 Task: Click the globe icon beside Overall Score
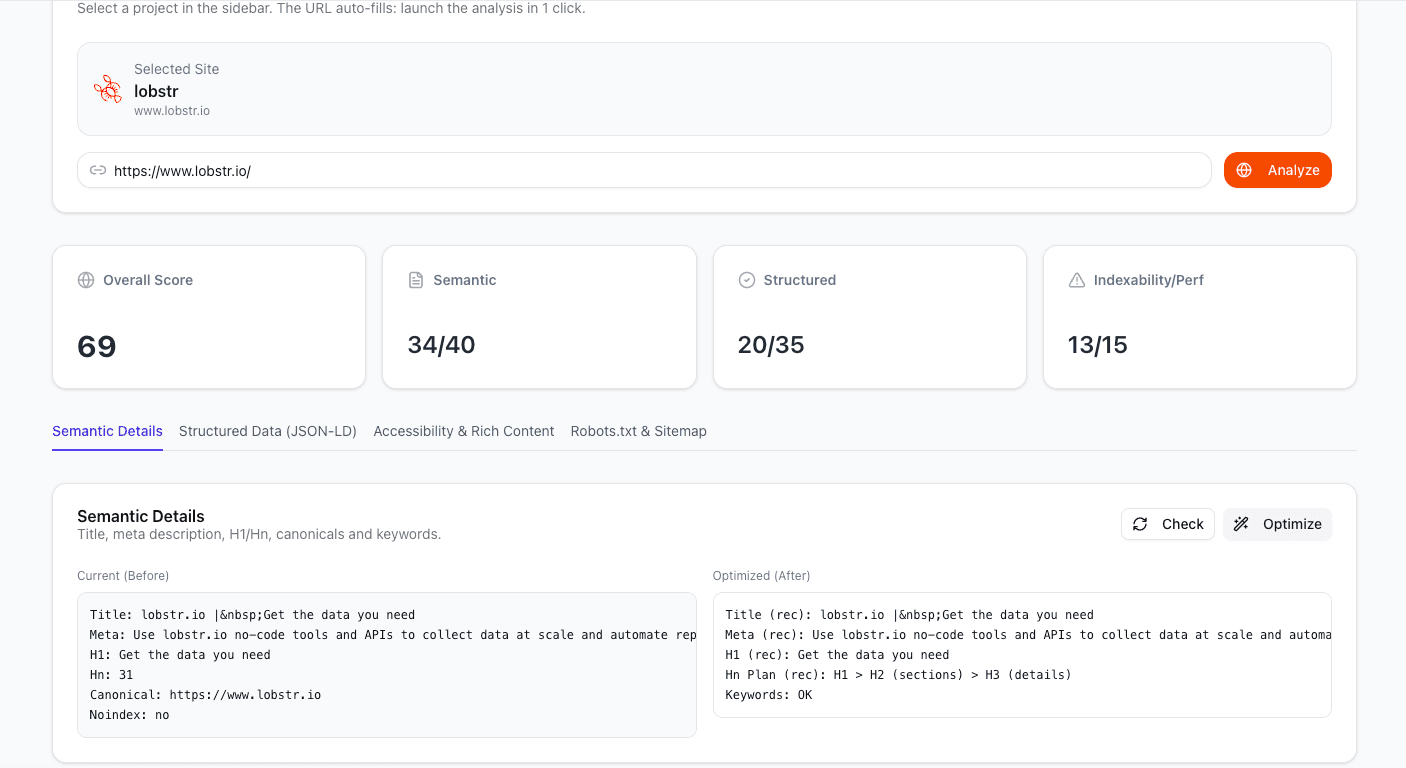(85, 280)
